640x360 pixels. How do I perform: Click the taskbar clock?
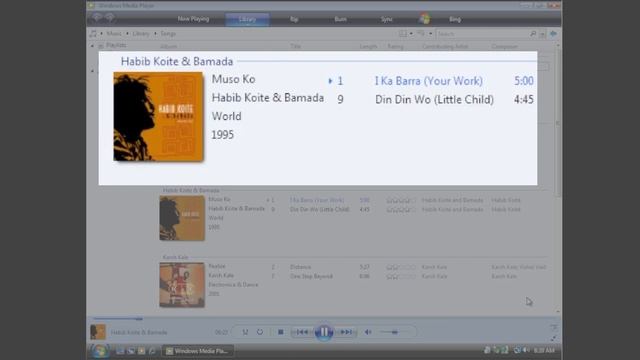544,351
